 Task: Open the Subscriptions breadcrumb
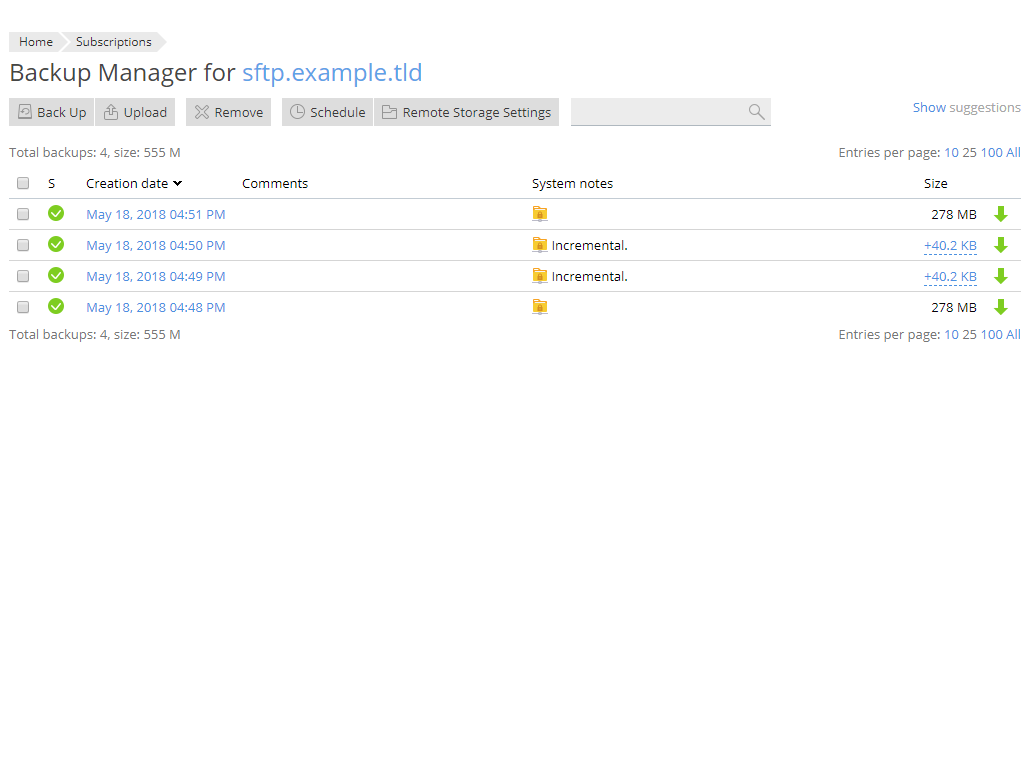(x=112, y=41)
